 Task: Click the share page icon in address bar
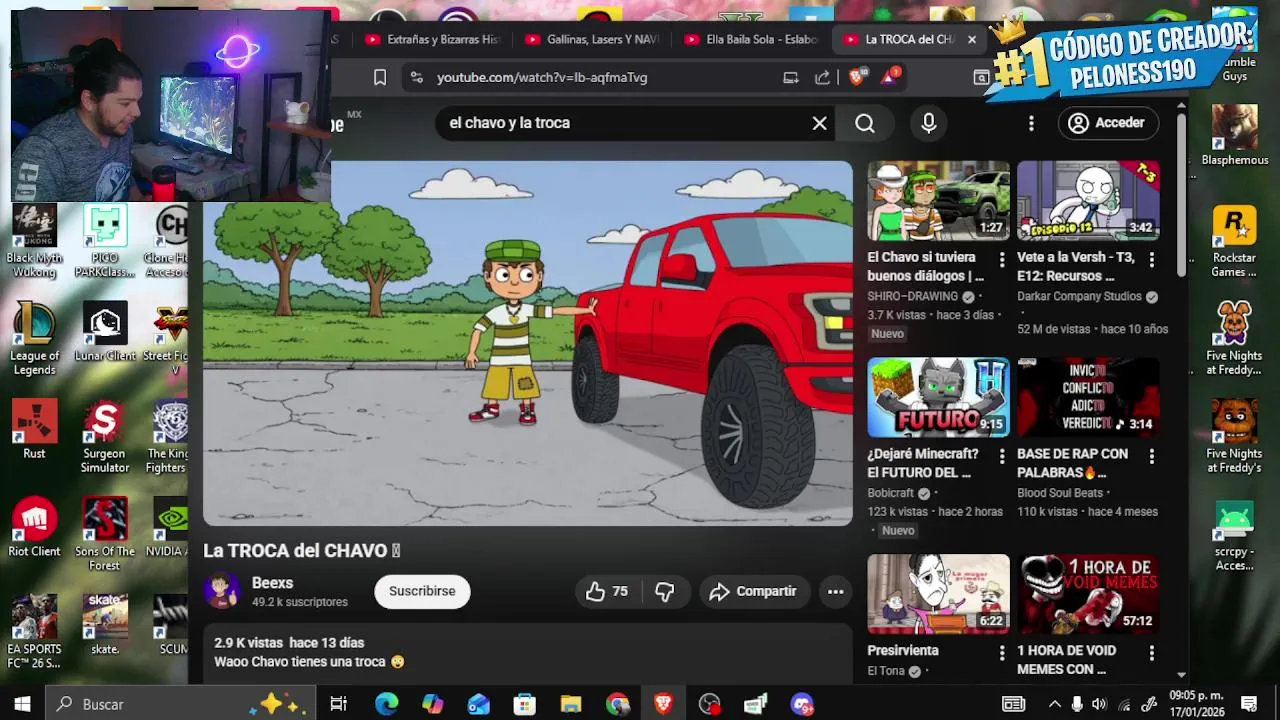pyautogui.click(x=823, y=77)
